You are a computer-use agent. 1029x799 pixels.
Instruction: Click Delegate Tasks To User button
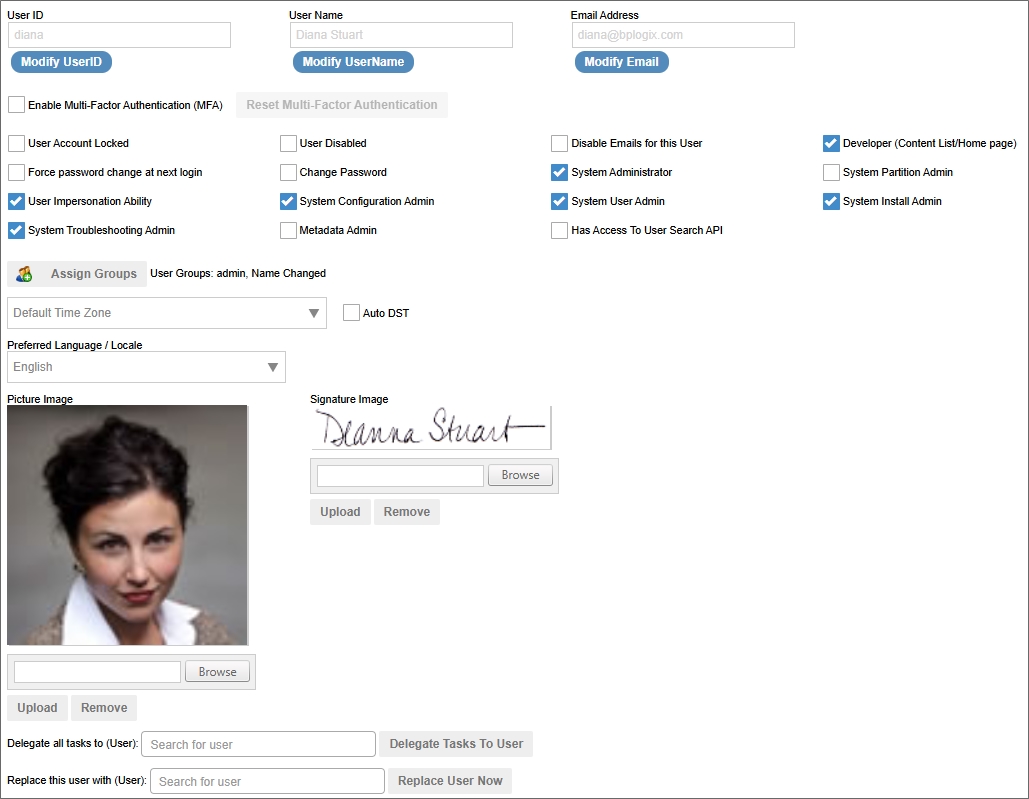pos(456,744)
